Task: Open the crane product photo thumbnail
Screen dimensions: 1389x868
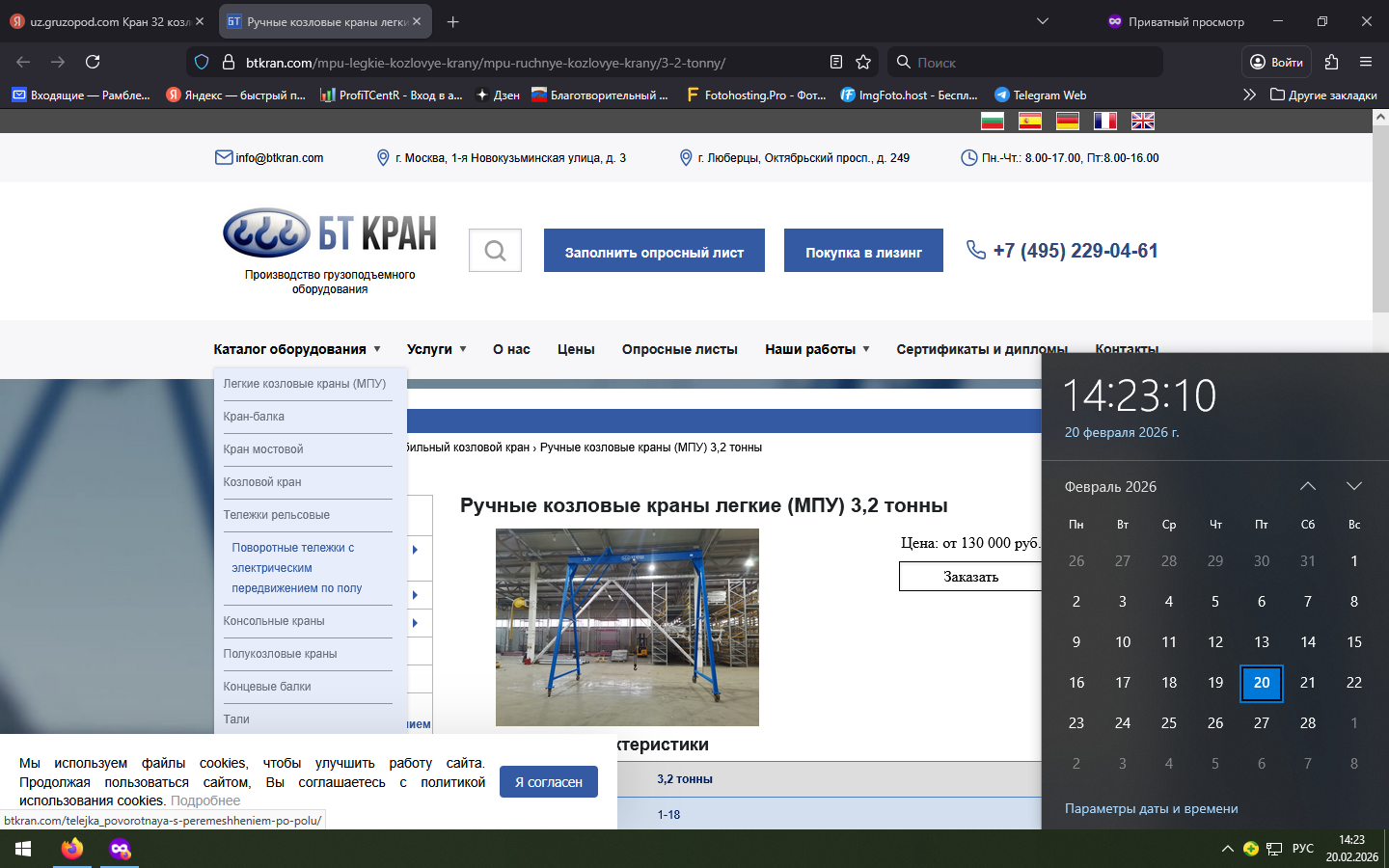Action: click(627, 627)
